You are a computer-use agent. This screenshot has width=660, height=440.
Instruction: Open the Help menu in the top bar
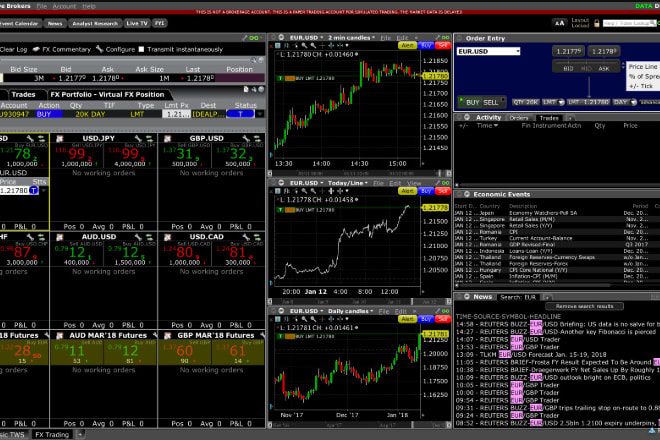tap(89, 6)
